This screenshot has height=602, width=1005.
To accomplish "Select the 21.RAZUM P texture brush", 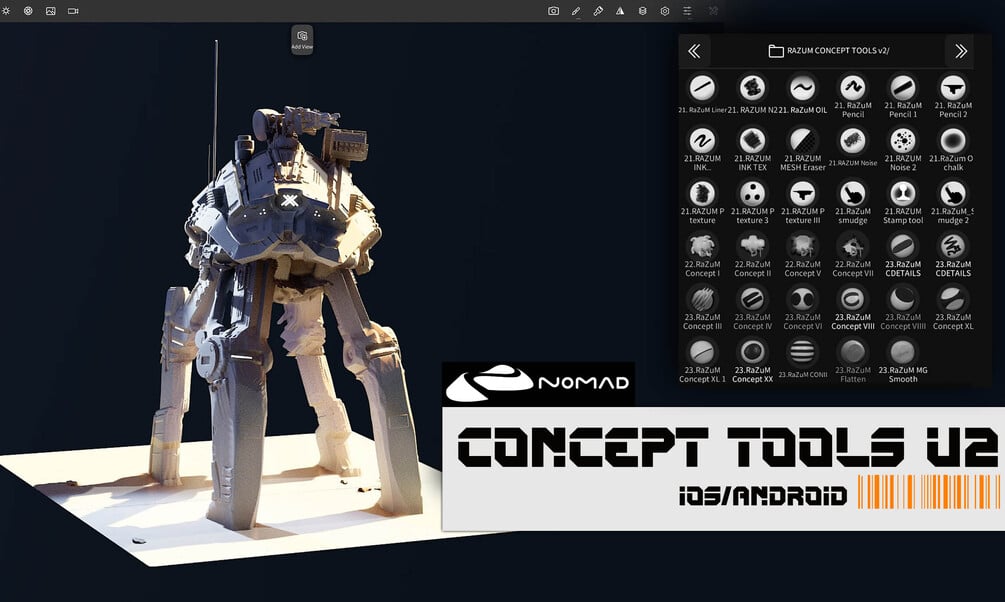I will pyautogui.click(x=702, y=203).
